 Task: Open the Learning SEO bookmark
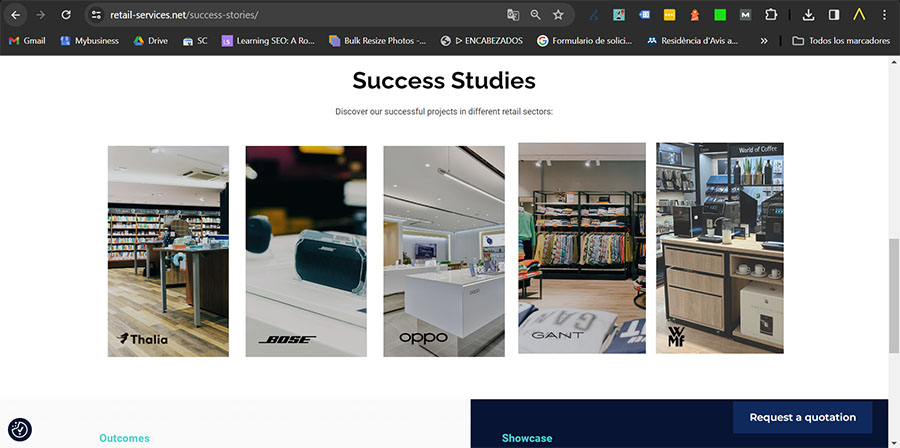point(268,41)
